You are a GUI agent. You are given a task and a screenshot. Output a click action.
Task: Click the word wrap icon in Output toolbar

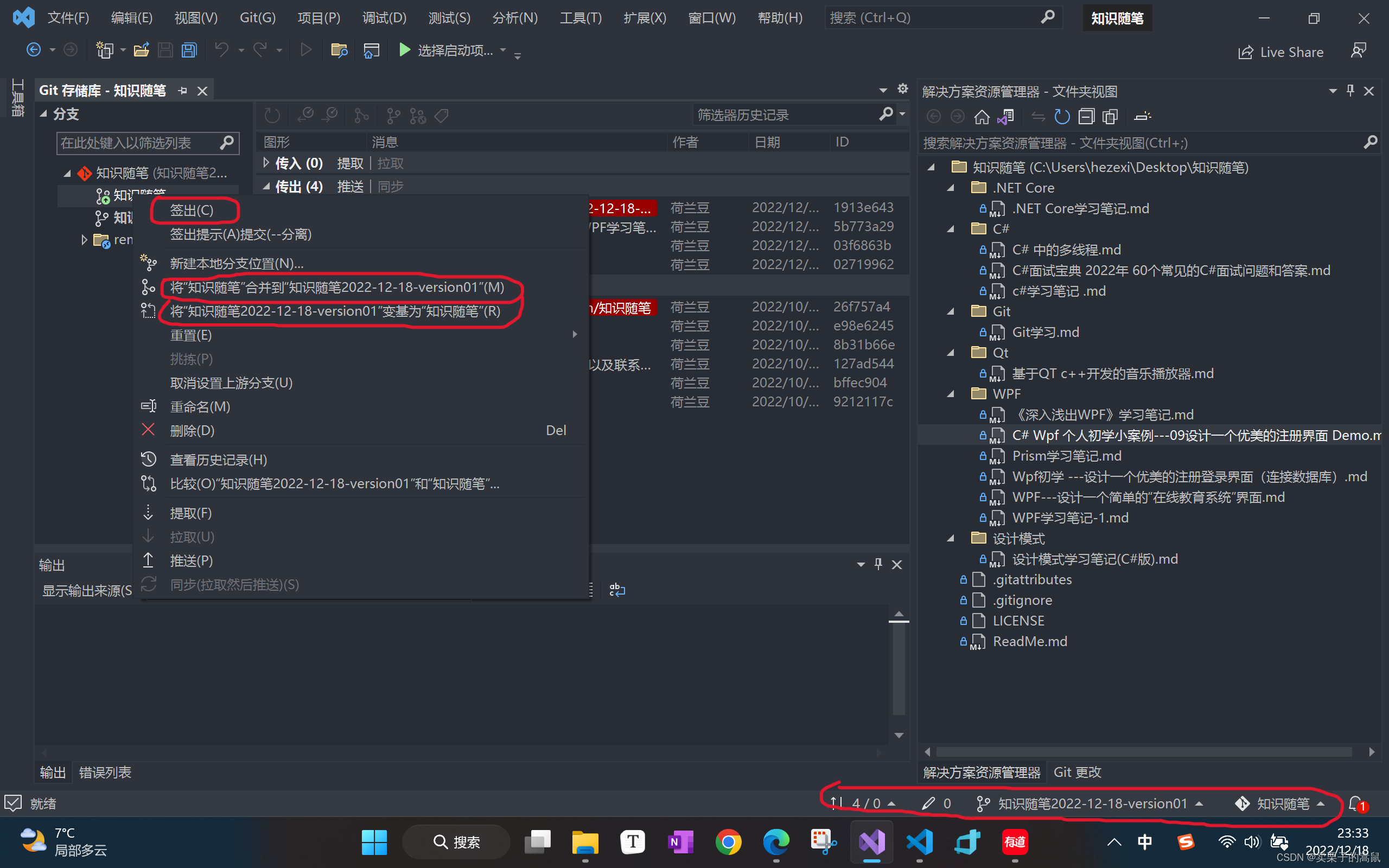point(617,590)
